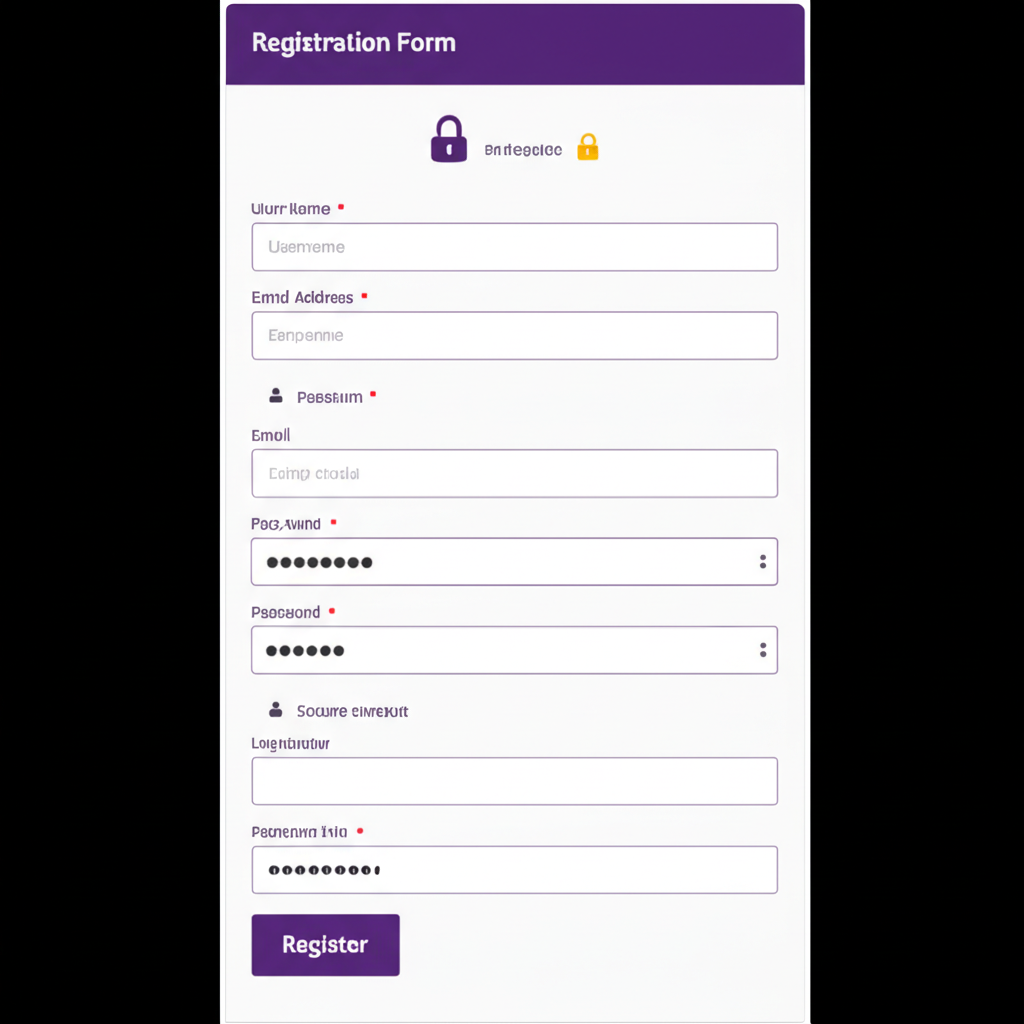
Task: Click the Soure cimrekitt section label
Action: pyautogui.click(x=352, y=711)
